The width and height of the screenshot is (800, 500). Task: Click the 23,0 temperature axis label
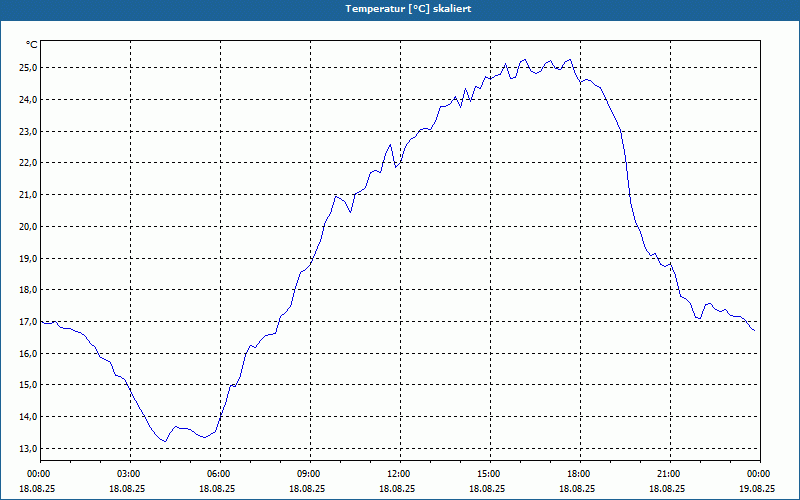[29, 132]
